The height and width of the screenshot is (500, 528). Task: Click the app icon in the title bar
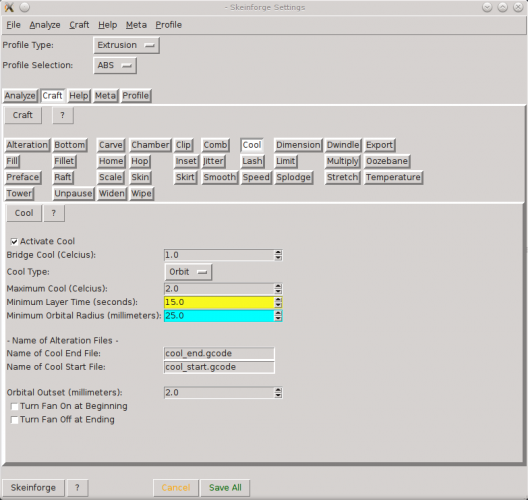point(9,7)
